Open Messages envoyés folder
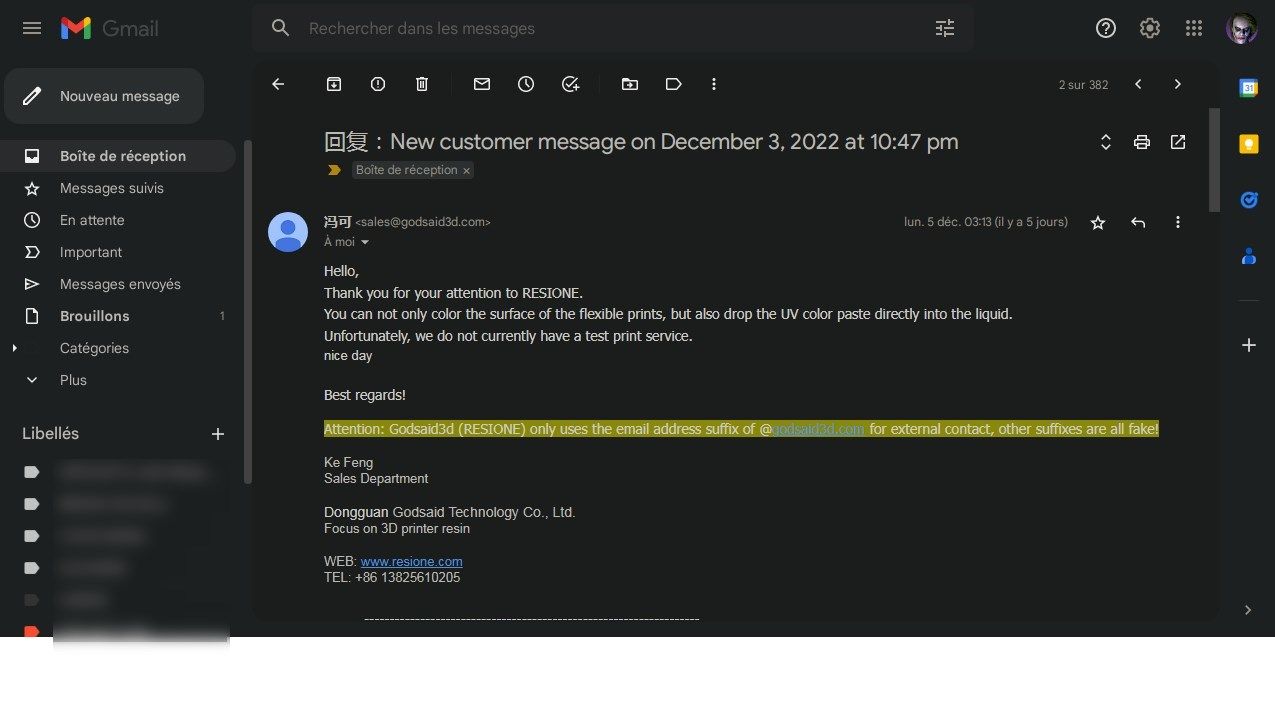This screenshot has height=704, width=1275. tap(118, 284)
